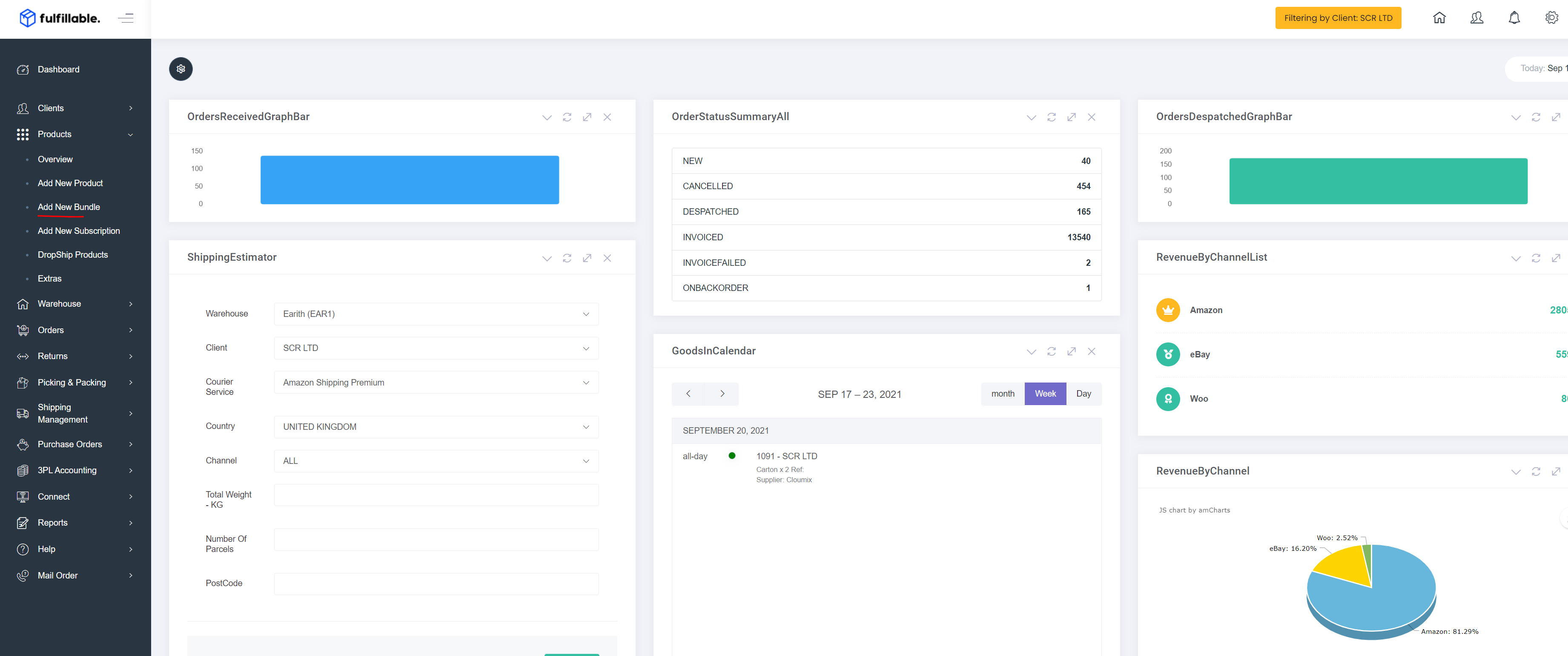
Task: Expand the Warehouse sidebar menu
Action: [x=75, y=304]
